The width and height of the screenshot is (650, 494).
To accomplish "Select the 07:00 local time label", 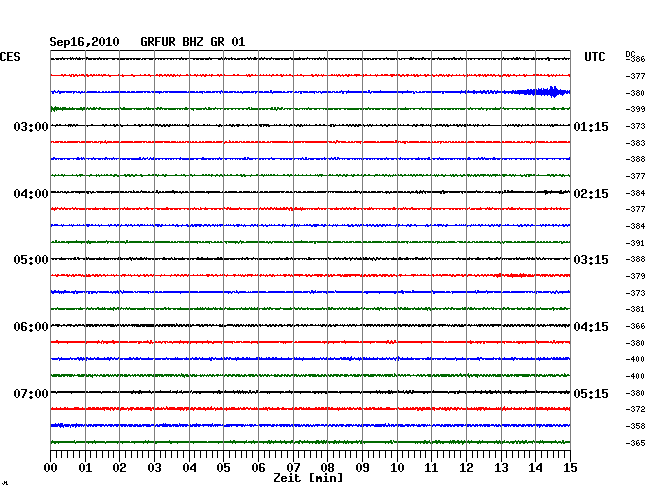I will (x=31, y=393).
